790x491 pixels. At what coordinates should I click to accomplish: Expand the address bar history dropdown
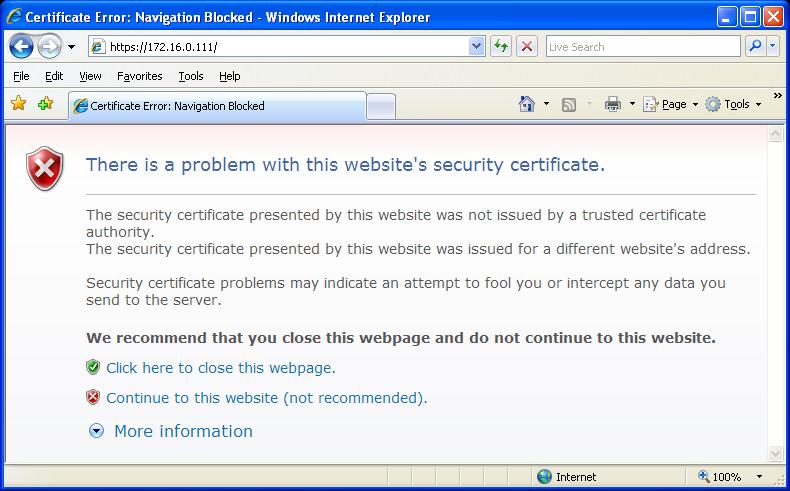click(476, 47)
